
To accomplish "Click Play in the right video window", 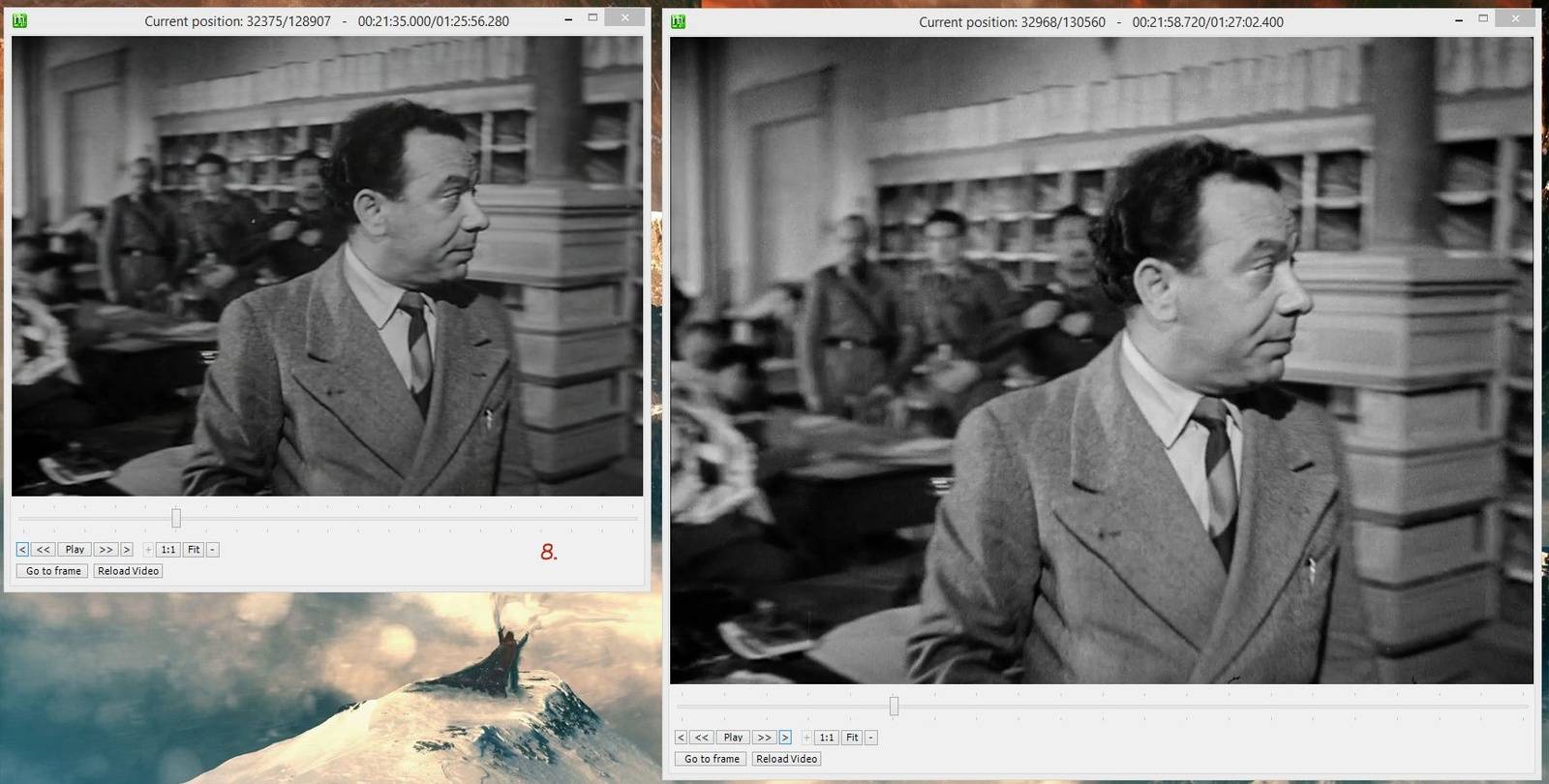I will (733, 738).
